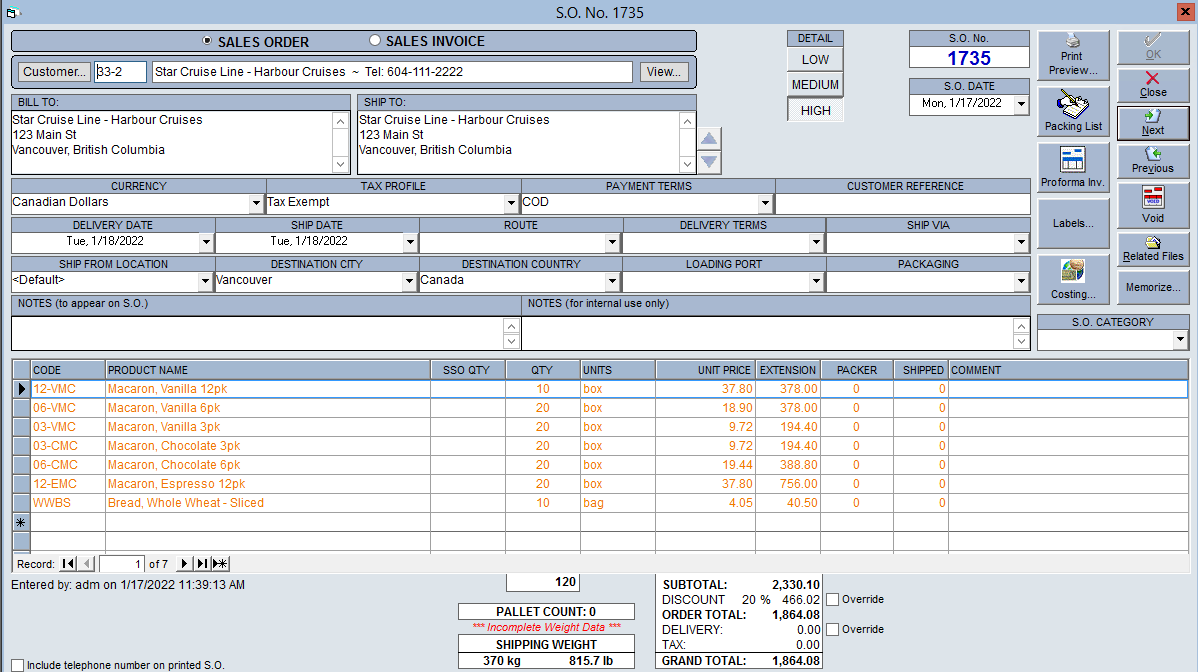Image resolution: width=1198 pixels, height=672 pixels.
Task: Jump to last record in navigator
Action: point(202,564)
